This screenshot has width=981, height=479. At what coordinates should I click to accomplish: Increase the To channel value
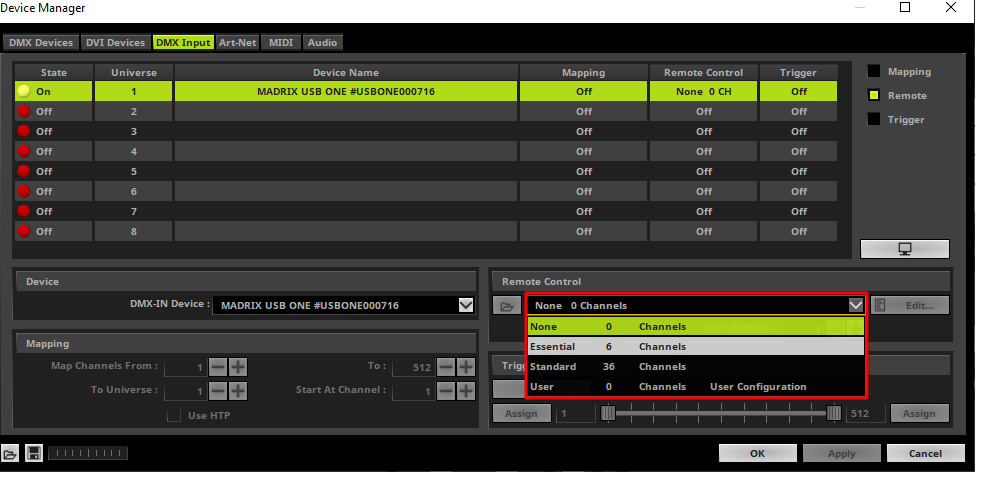tap(465, 367)
